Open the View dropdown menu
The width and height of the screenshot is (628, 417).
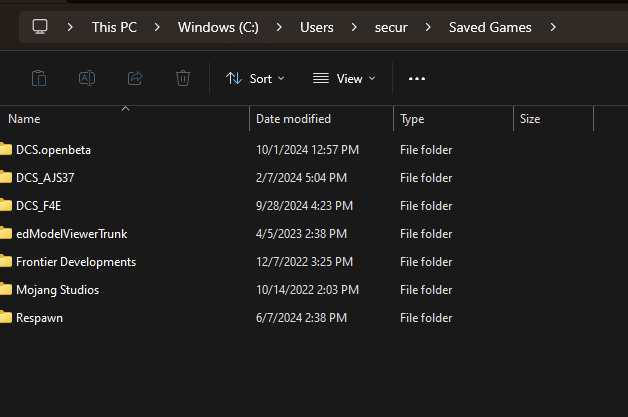pyautogui.click(x=344, y=79)
